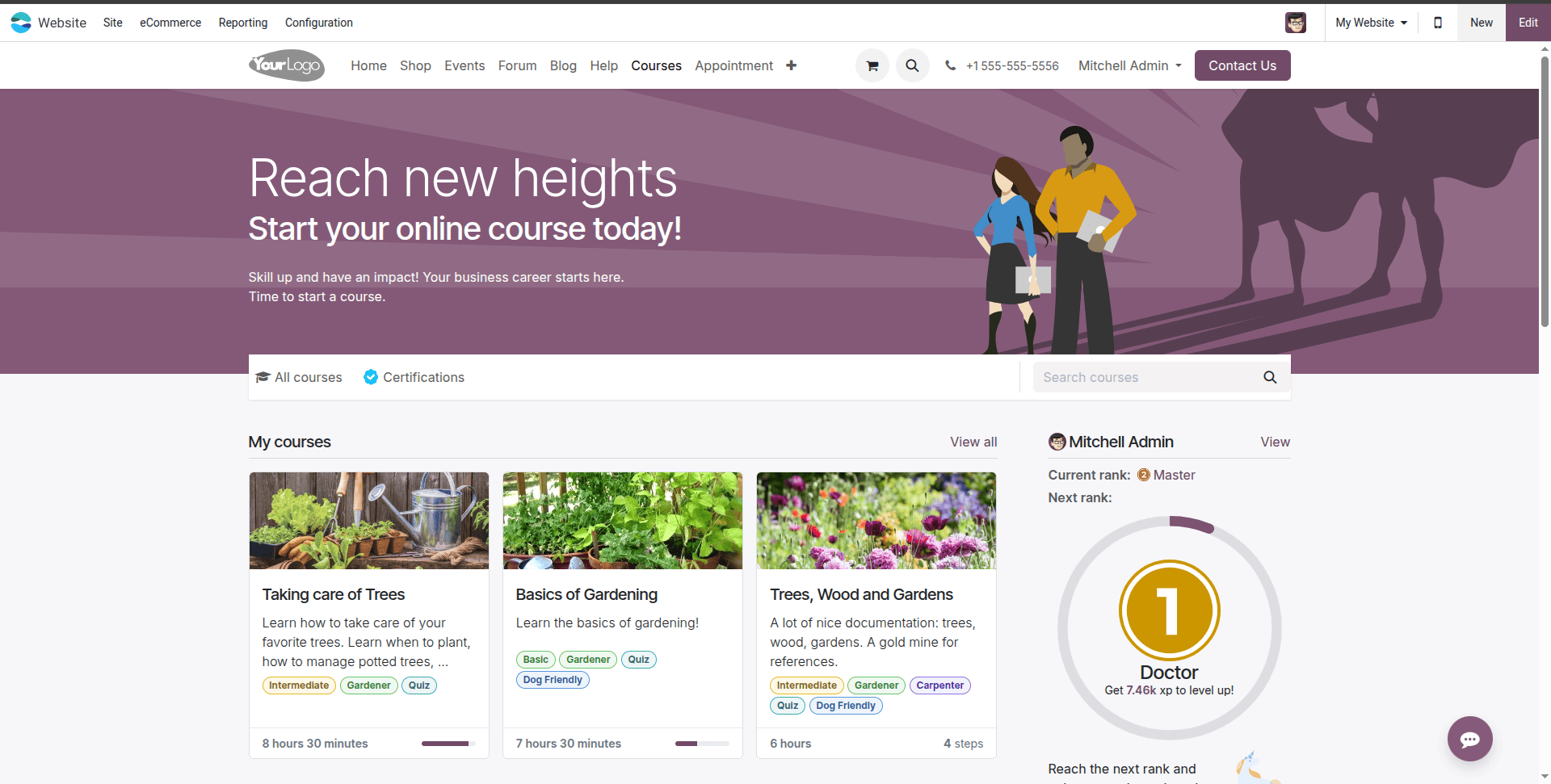The width and height of the screenshot is (1551, 784).
Task: Open View all next to My courses
Action: (973, 442)
